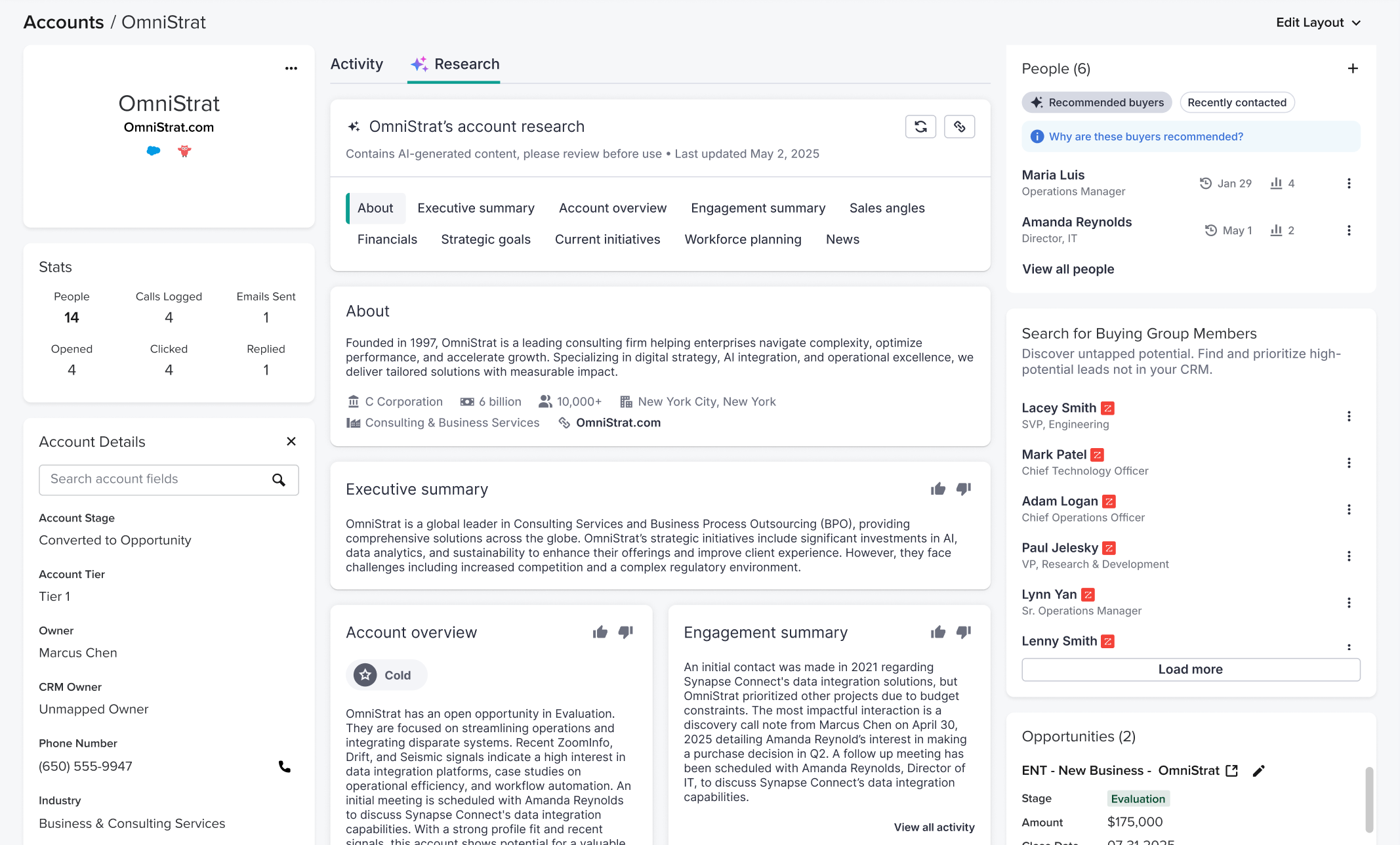The image size is (1400, 845).
Task: Open the opportunity in external link icon
Action: click(x=1232, y=771)
